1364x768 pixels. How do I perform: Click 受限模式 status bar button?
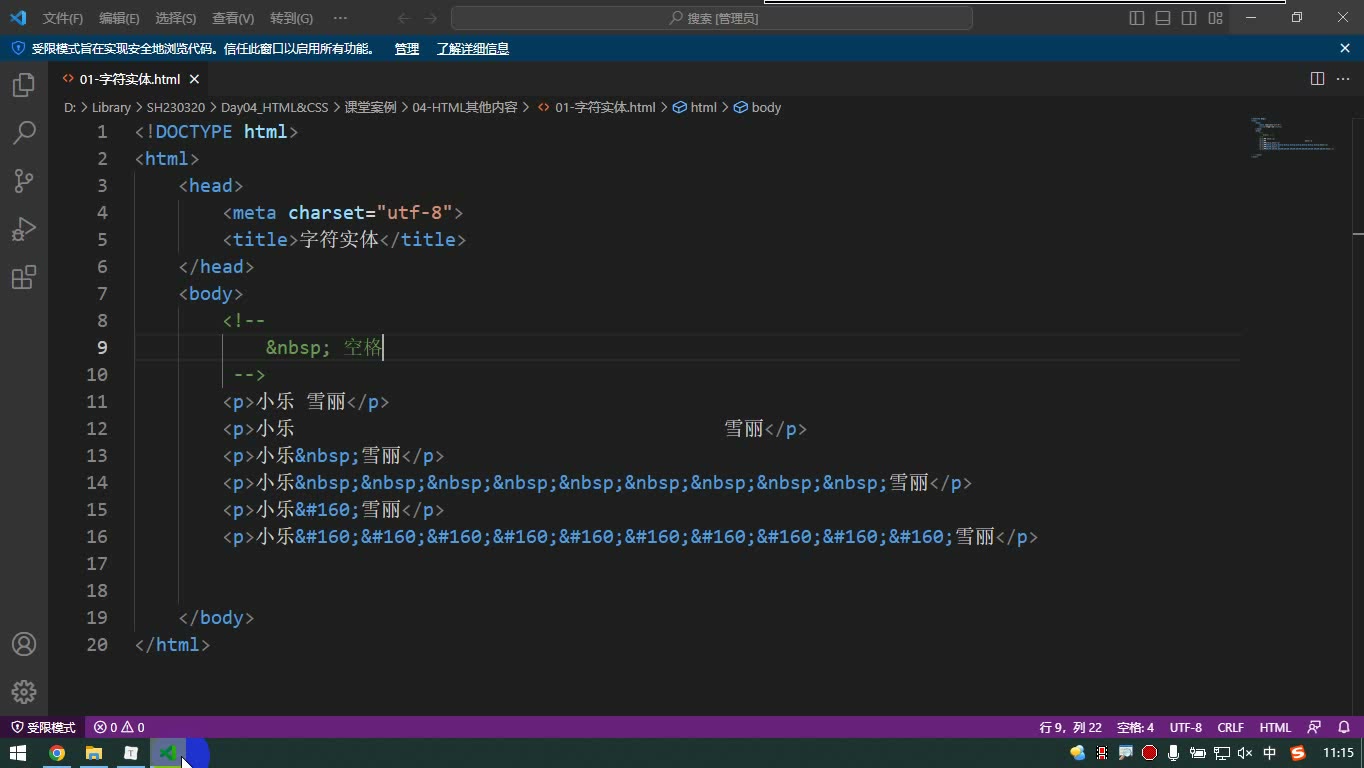click(x=43, y=727)
